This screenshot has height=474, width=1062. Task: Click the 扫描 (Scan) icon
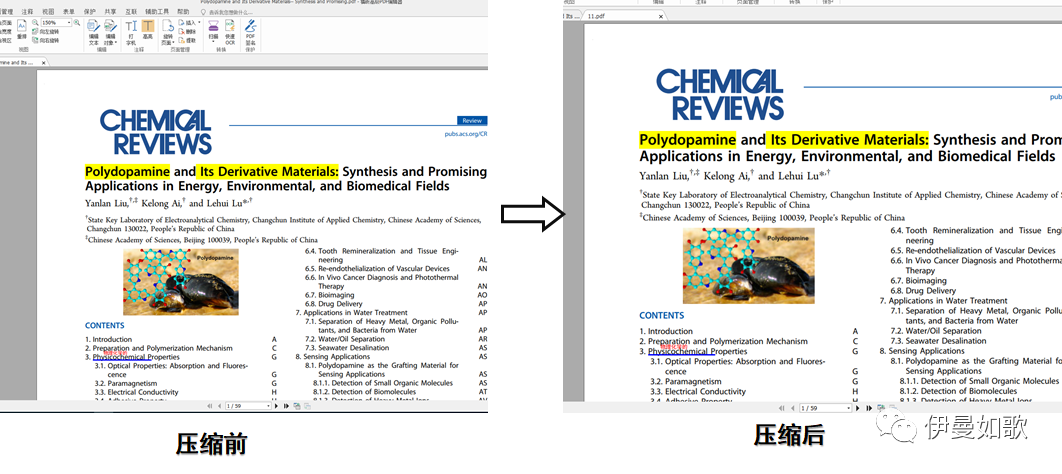tap(213, 26)
